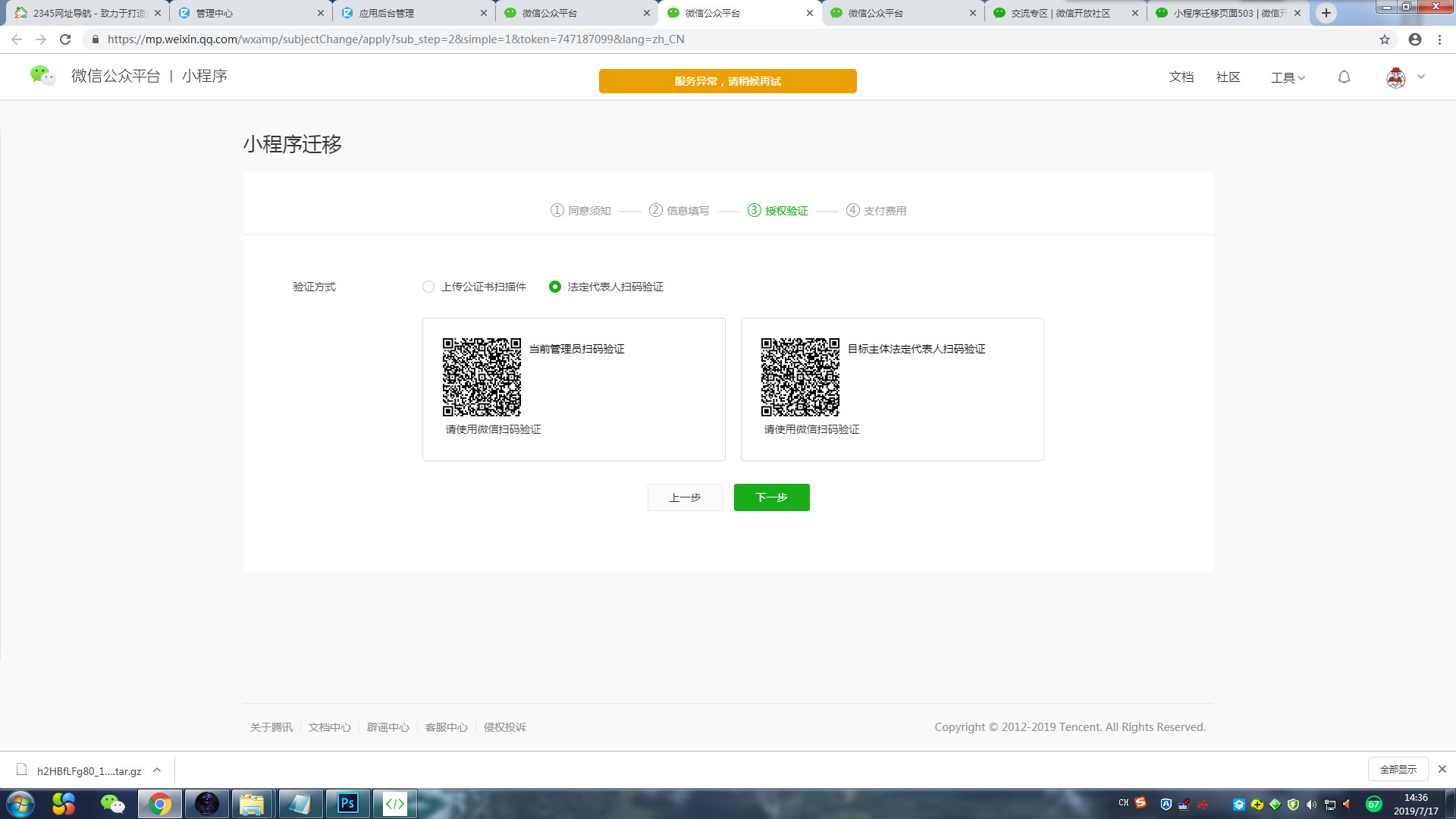The image size is (1456, 819).
Task: Open Chrome three-dot menu
Action: [x=1439, y=39]
